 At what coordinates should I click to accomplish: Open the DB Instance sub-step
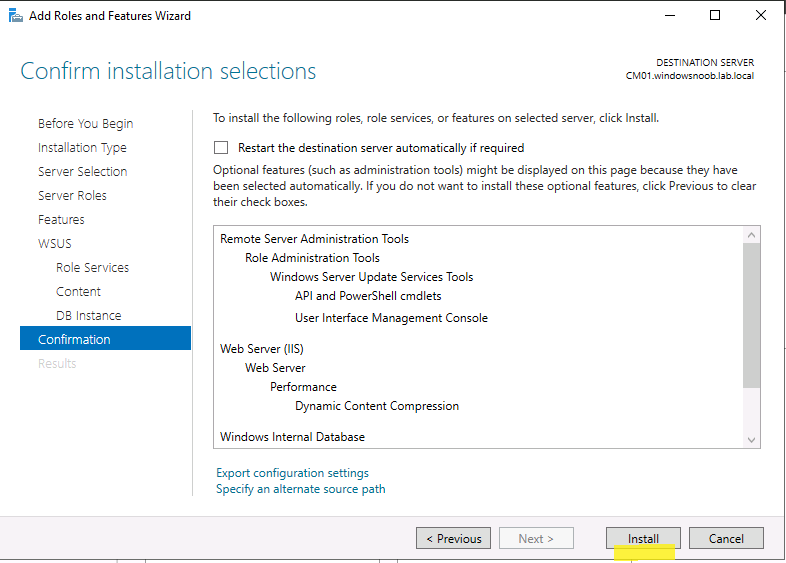click(89, 315)
